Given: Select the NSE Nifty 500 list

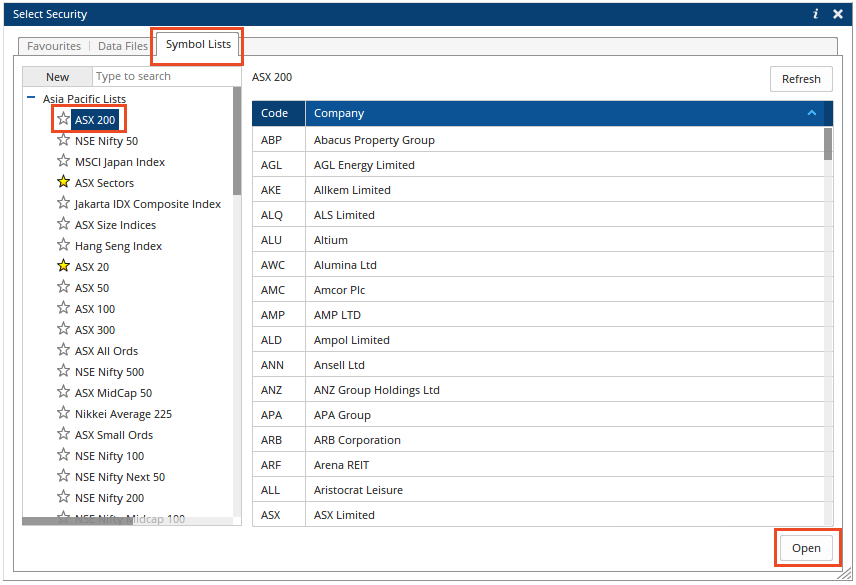Looking at the screenshot, I should pos(109,372).
